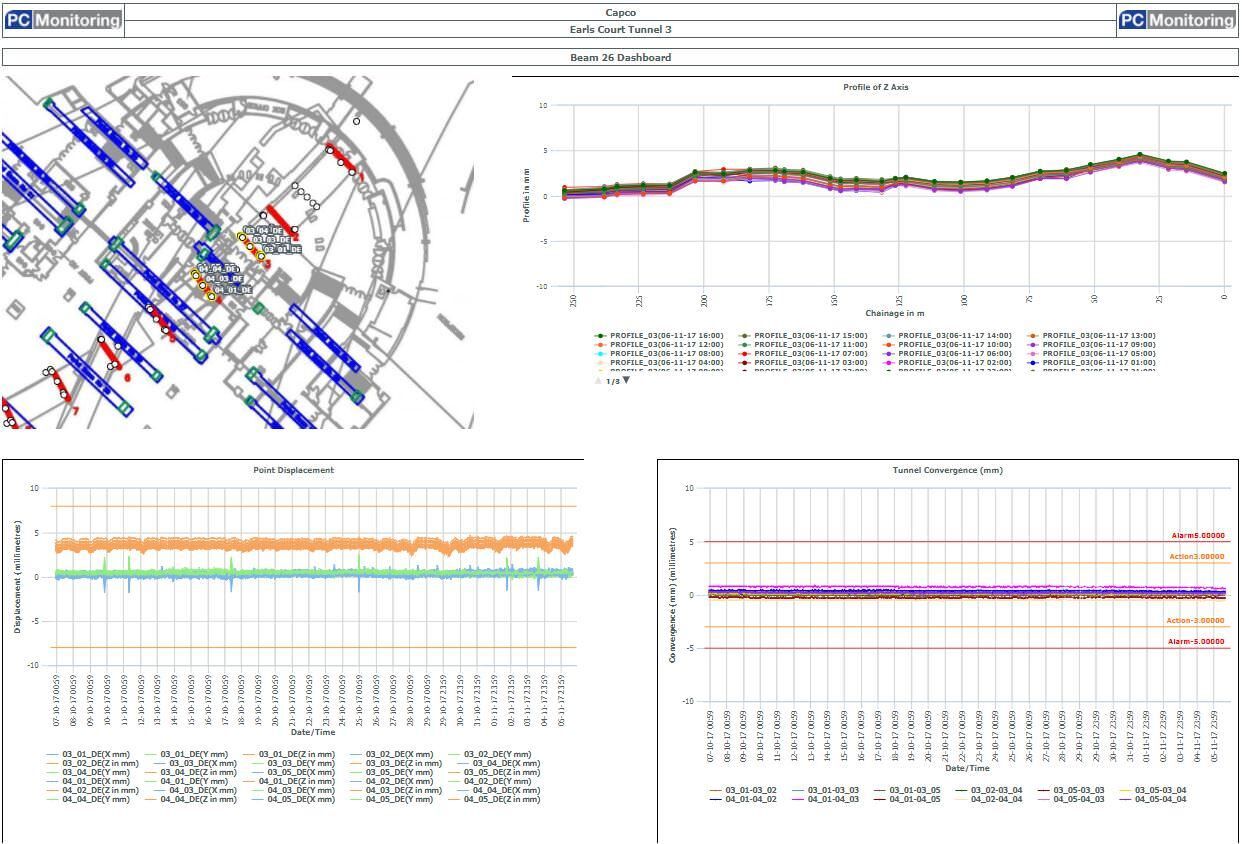Click the 03_03_DE sensor label on map
Viewport: 1242px width, 844px height.
pyautogui.click(x=272, y=240)
